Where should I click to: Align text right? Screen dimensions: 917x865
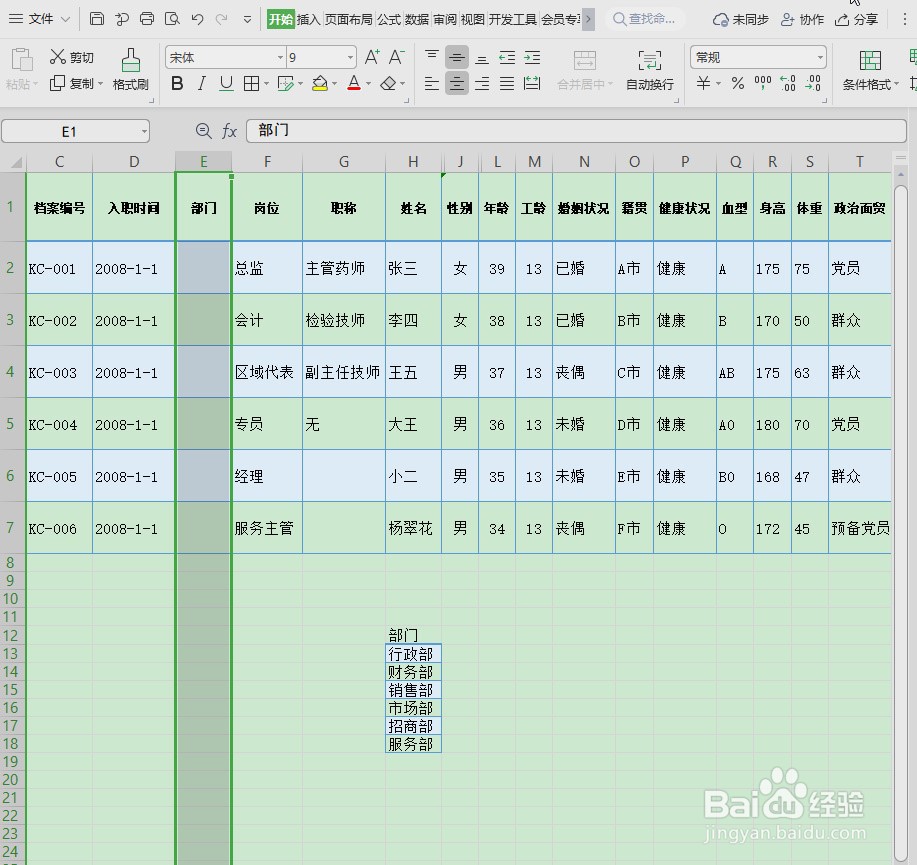(x=482, y=84)
